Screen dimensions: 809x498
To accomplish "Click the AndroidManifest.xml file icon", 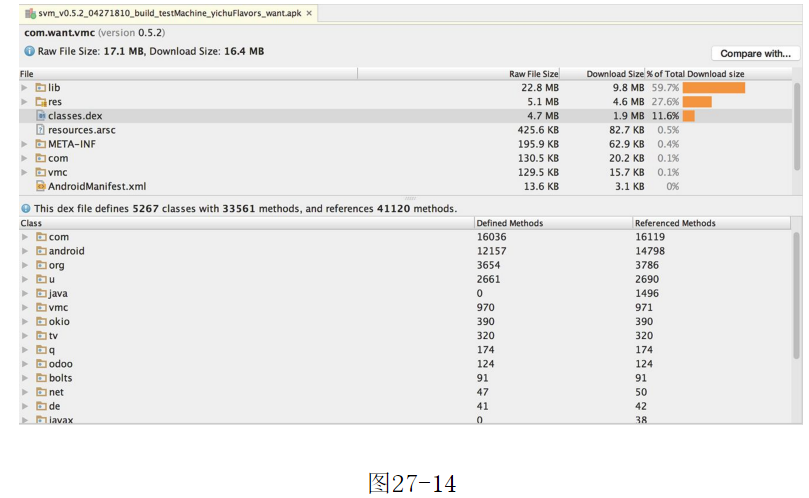I will tap(41, 186).
